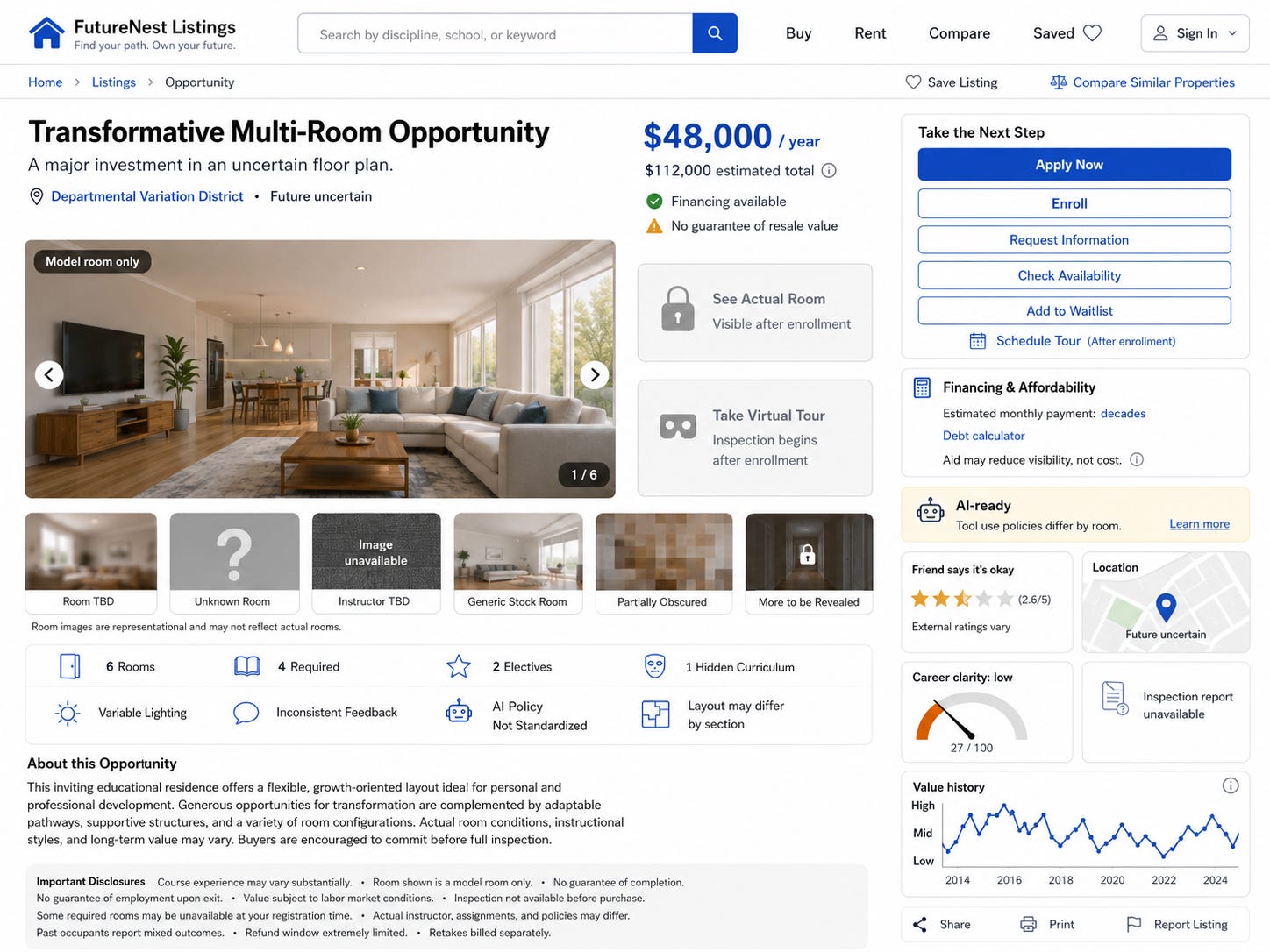
Task: Open the Buy menu
Action: (798, 33)
